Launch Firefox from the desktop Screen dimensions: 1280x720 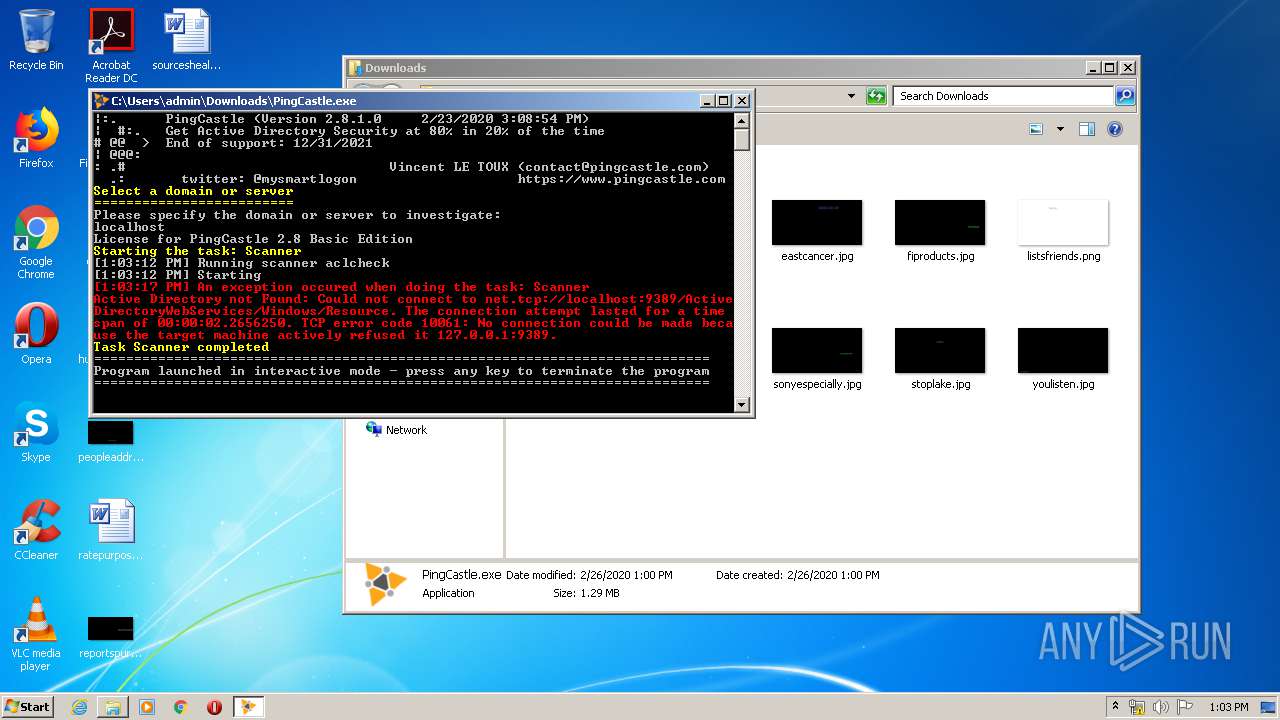click(36, 138)
